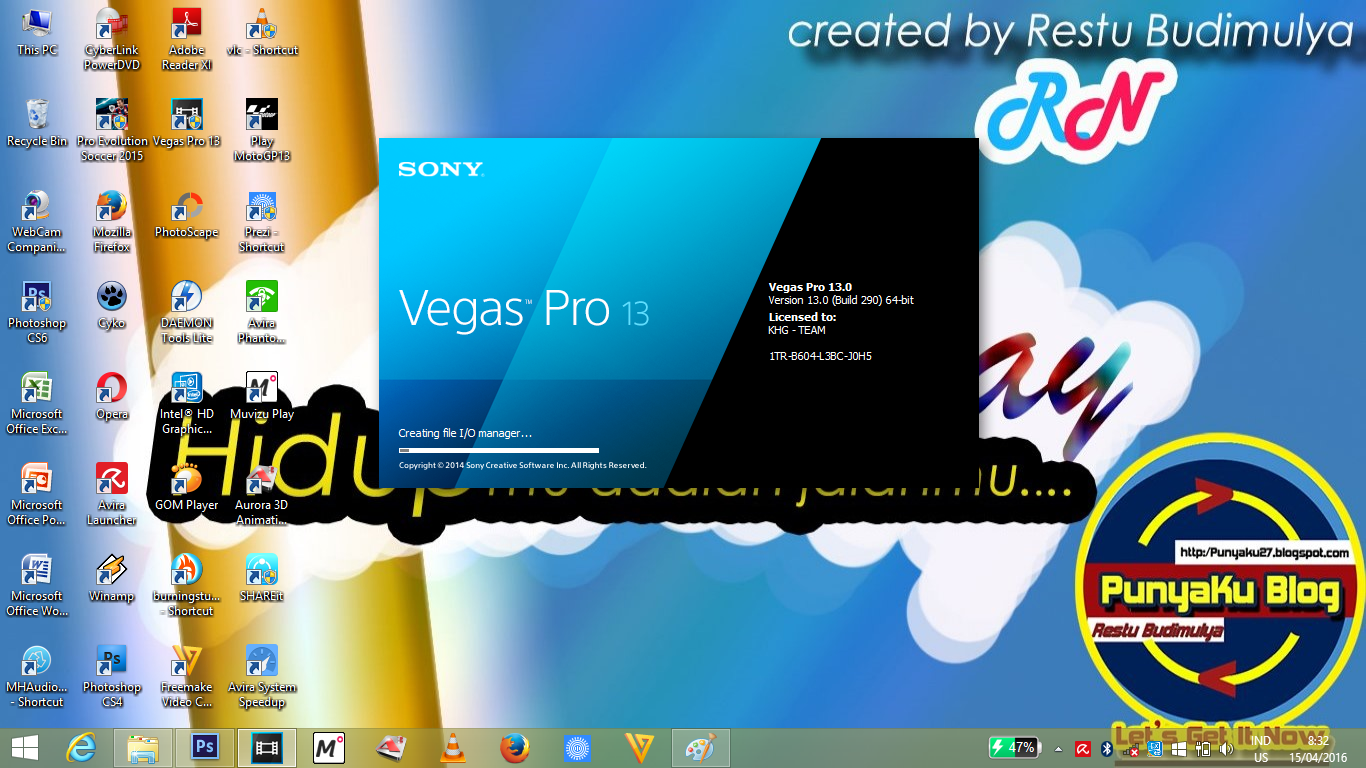1366x768 pixels.
Task: Select GOM Player desktop shortcut
Action: pyautogui.click(x=187, y=487)
